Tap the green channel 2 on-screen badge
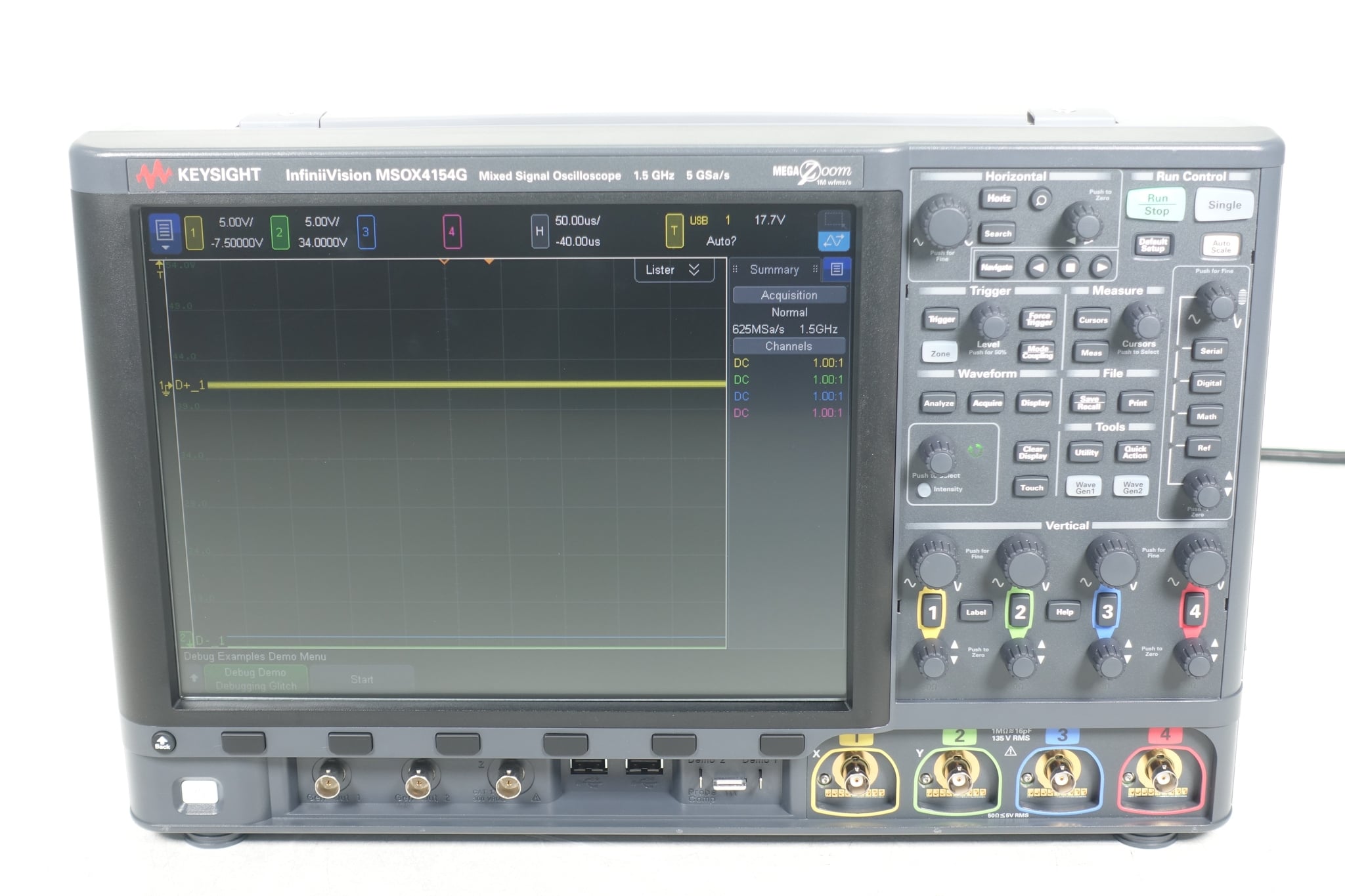 pyautogui.click(x=279, y=232)
